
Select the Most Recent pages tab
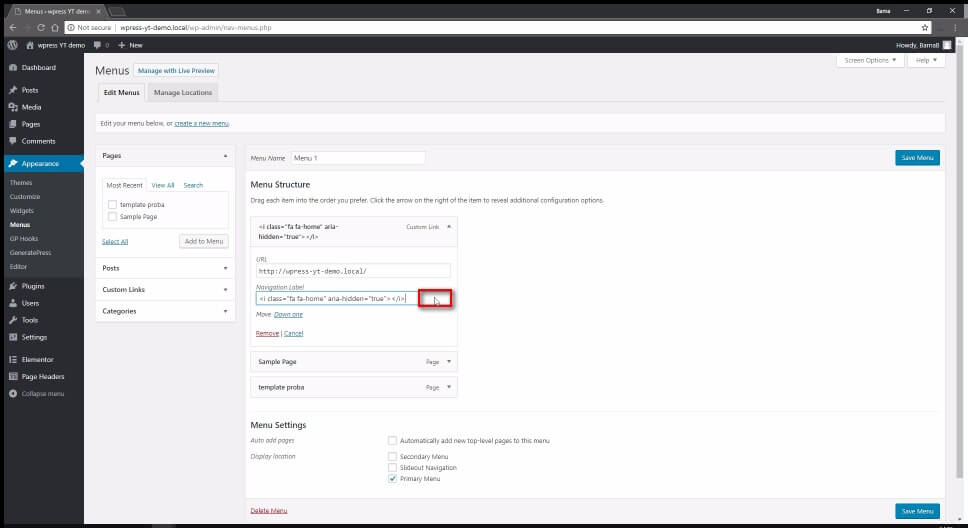pos(124,185)
